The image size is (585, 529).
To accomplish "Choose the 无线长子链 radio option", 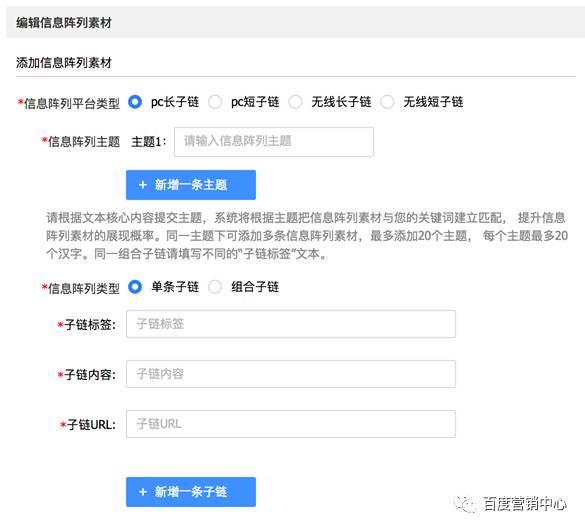I will (x=295, y=102).
